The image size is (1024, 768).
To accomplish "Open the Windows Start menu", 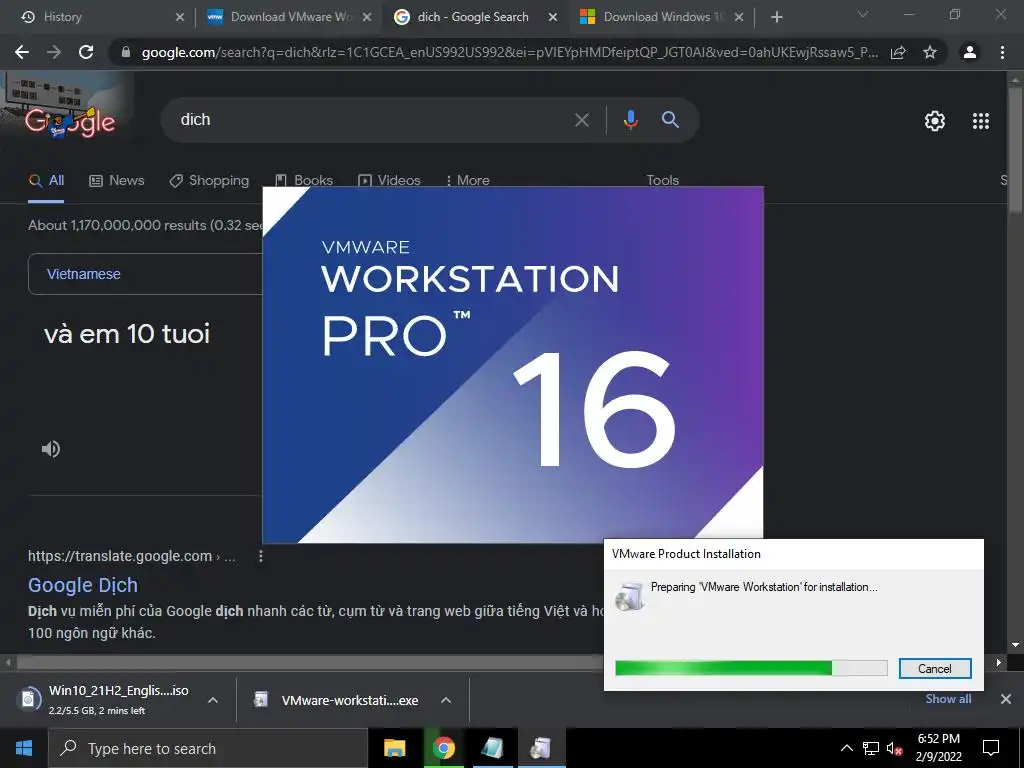I will click(24, 748).
